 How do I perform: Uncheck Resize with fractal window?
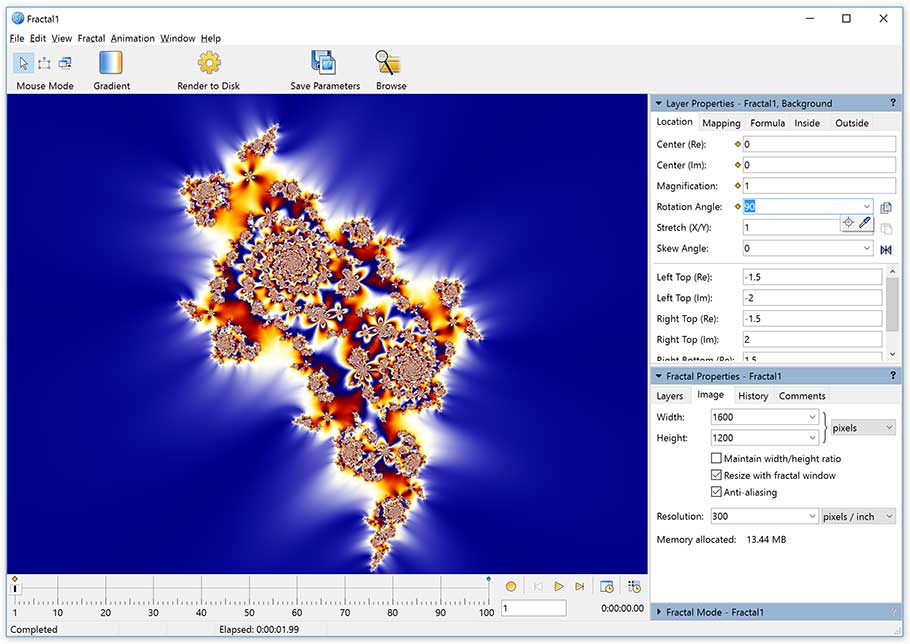tap(716, 475)
